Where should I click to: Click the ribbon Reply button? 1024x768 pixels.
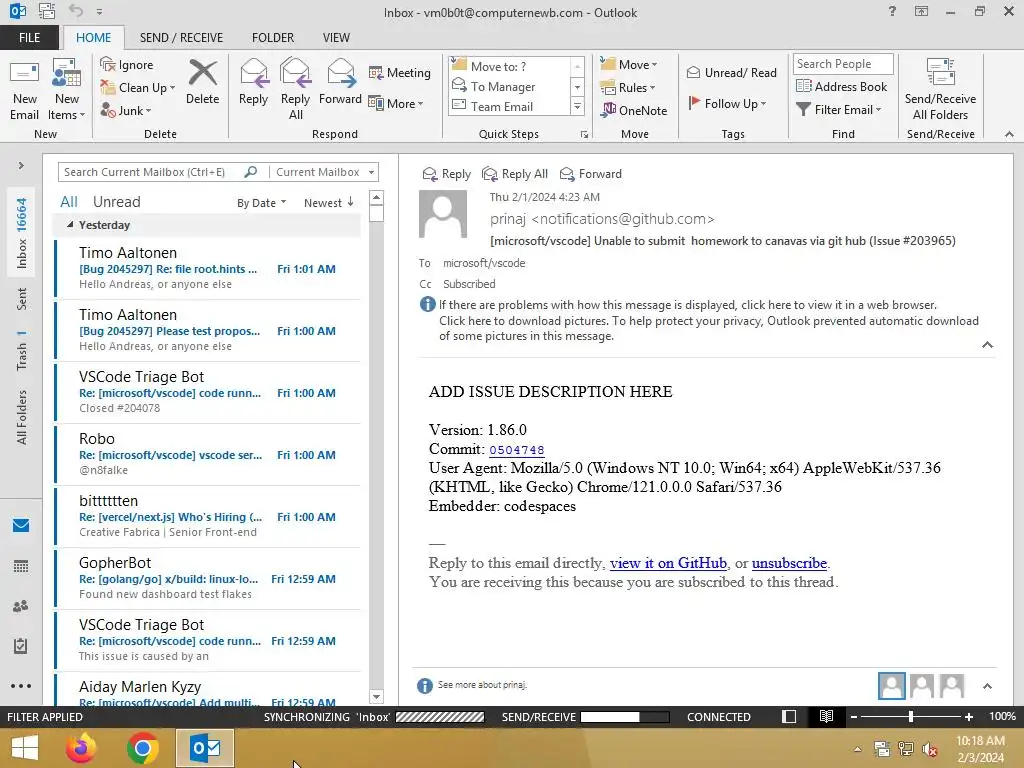coord(253,82)
